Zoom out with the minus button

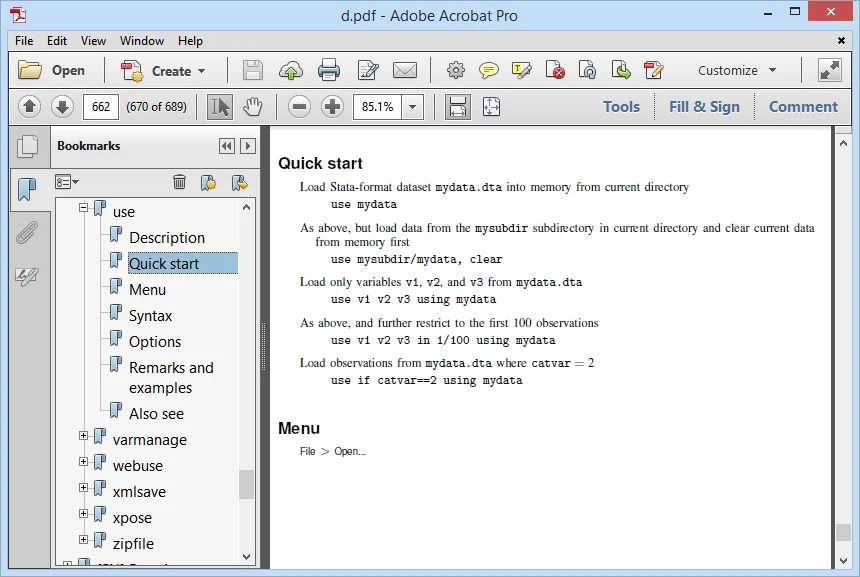point(299,106)
